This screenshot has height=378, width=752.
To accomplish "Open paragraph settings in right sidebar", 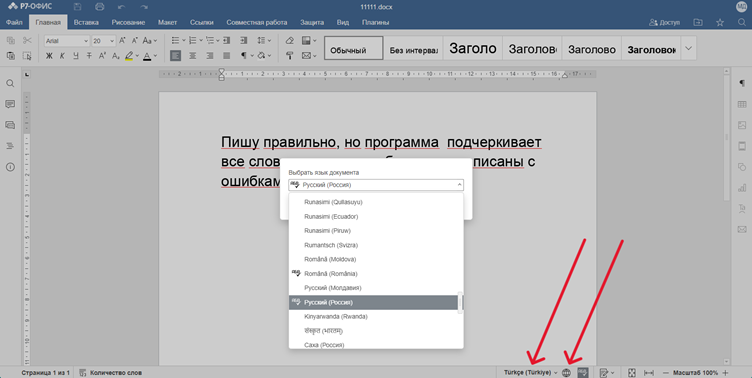I will pyautogui.click(x=742, y=83).
